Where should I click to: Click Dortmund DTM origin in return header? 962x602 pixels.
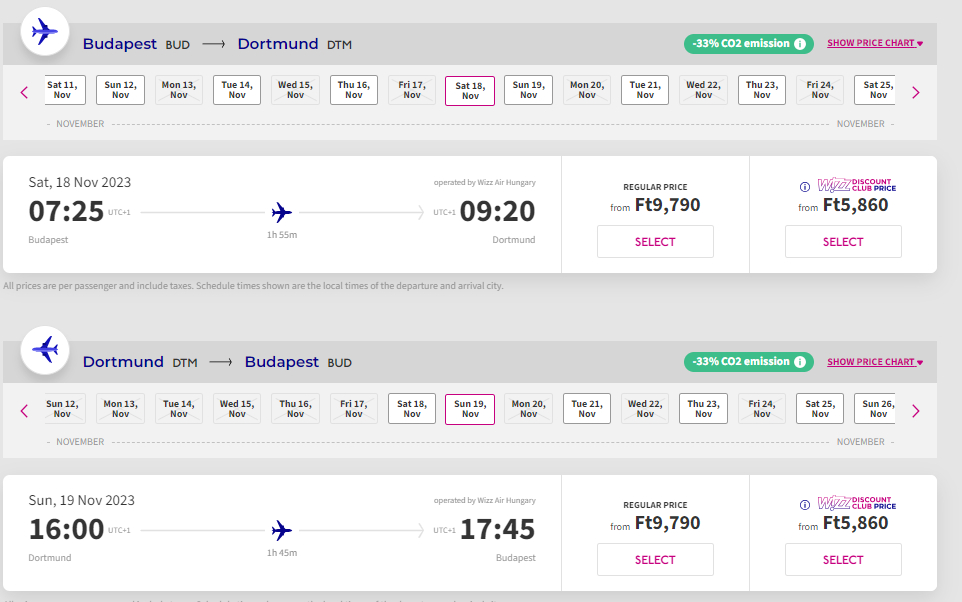(x=140, y=362)
